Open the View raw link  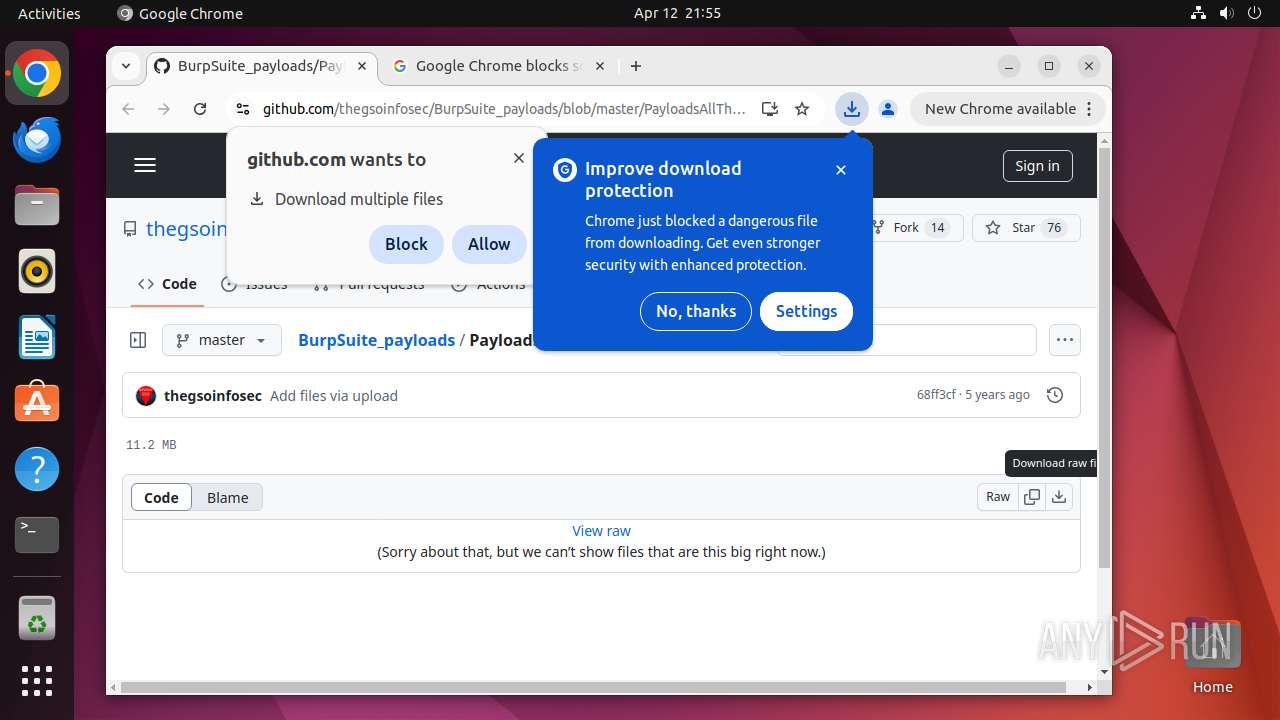(601, 531)
